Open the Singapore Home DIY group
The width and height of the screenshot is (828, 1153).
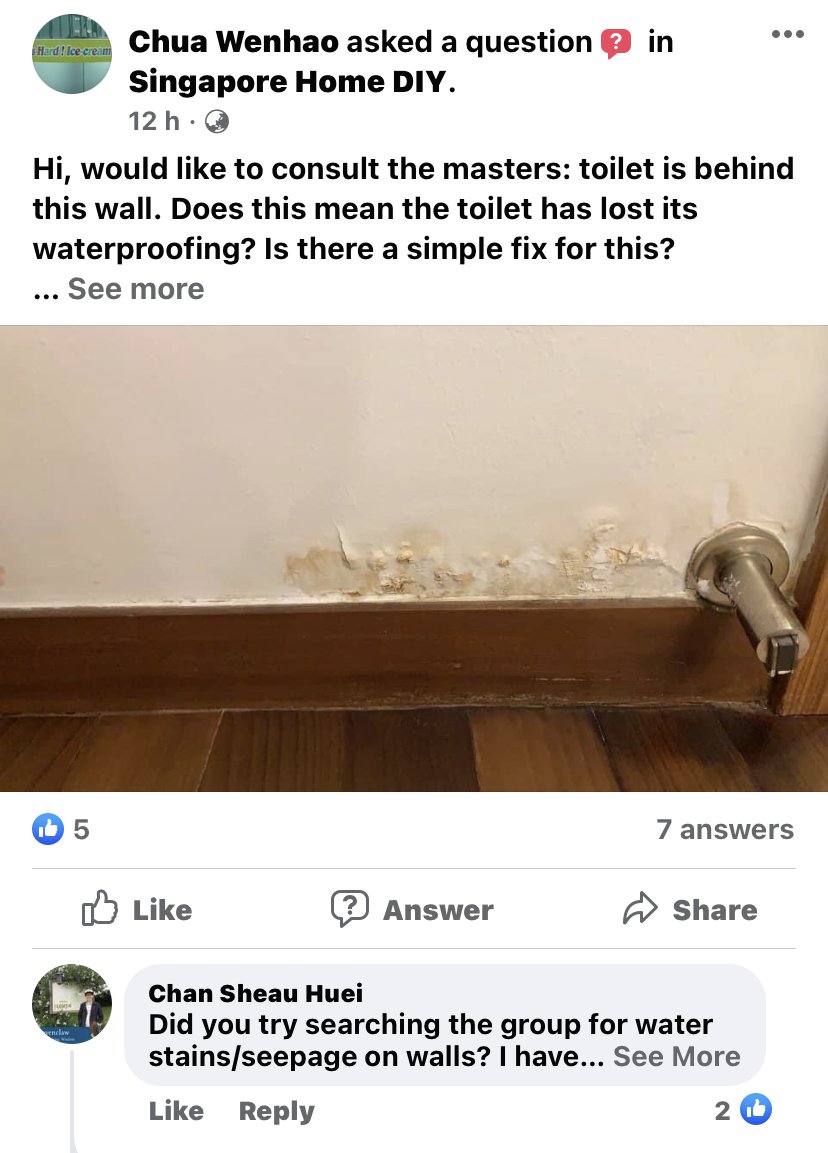point(288,82)
